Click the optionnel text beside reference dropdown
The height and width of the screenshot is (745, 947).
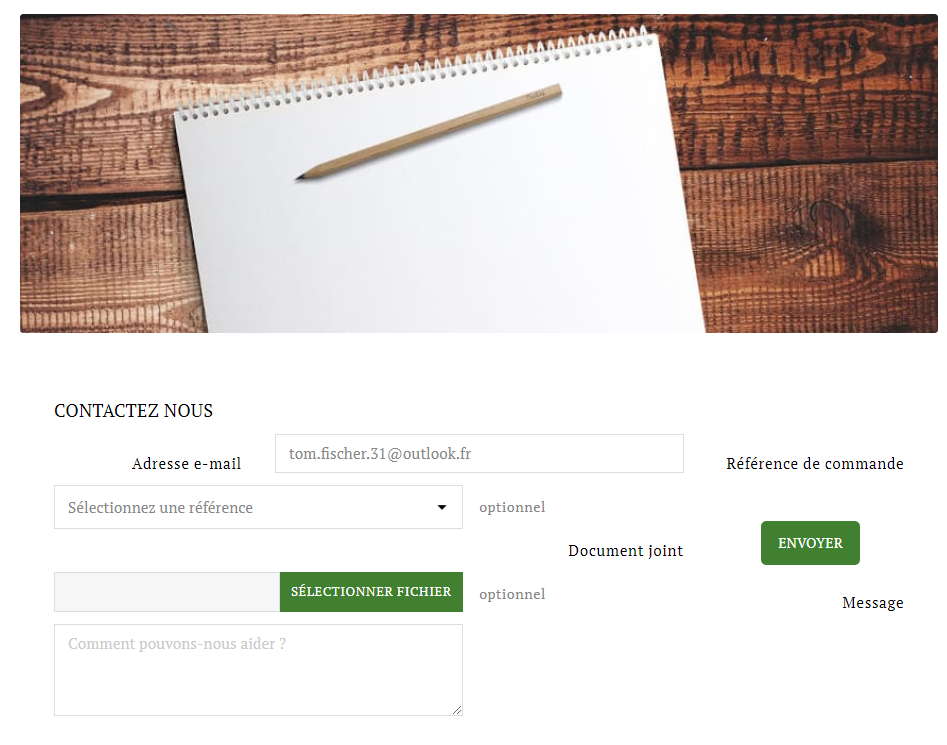click(512, 507)
